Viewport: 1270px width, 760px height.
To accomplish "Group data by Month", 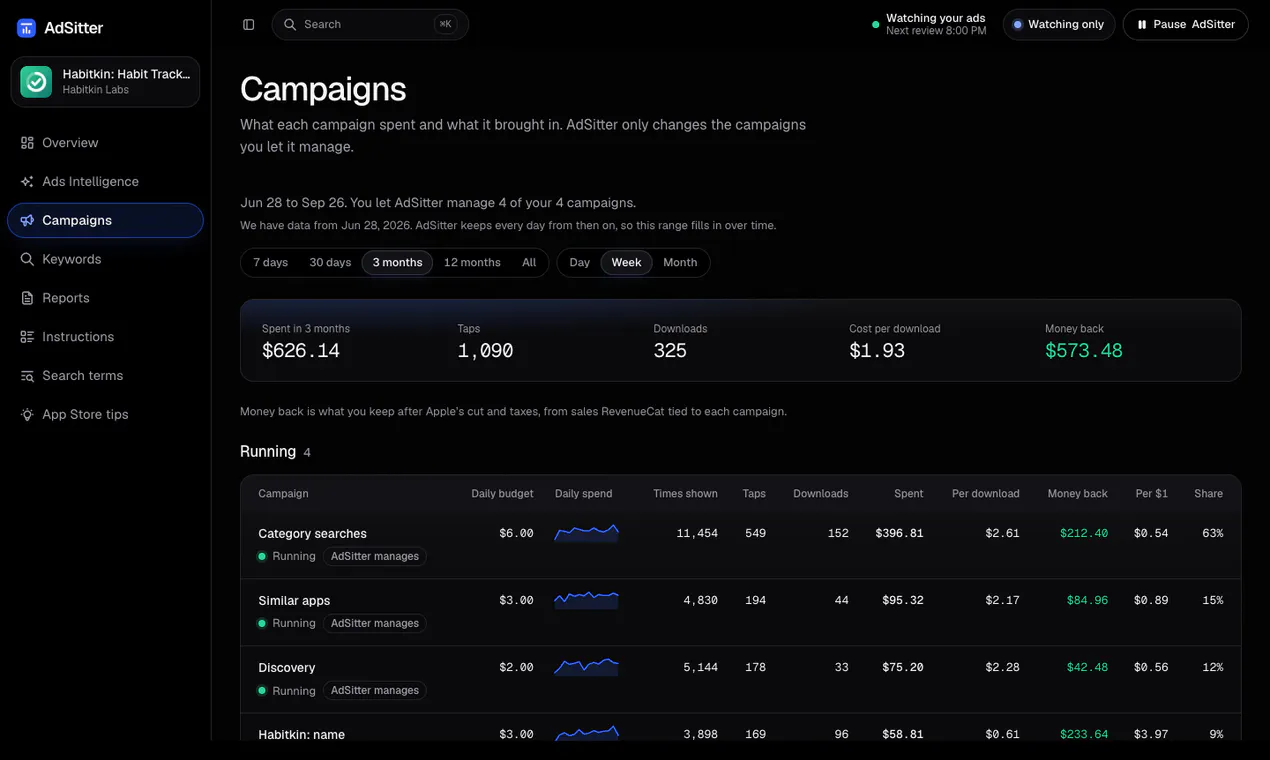I will click(680, 263).
